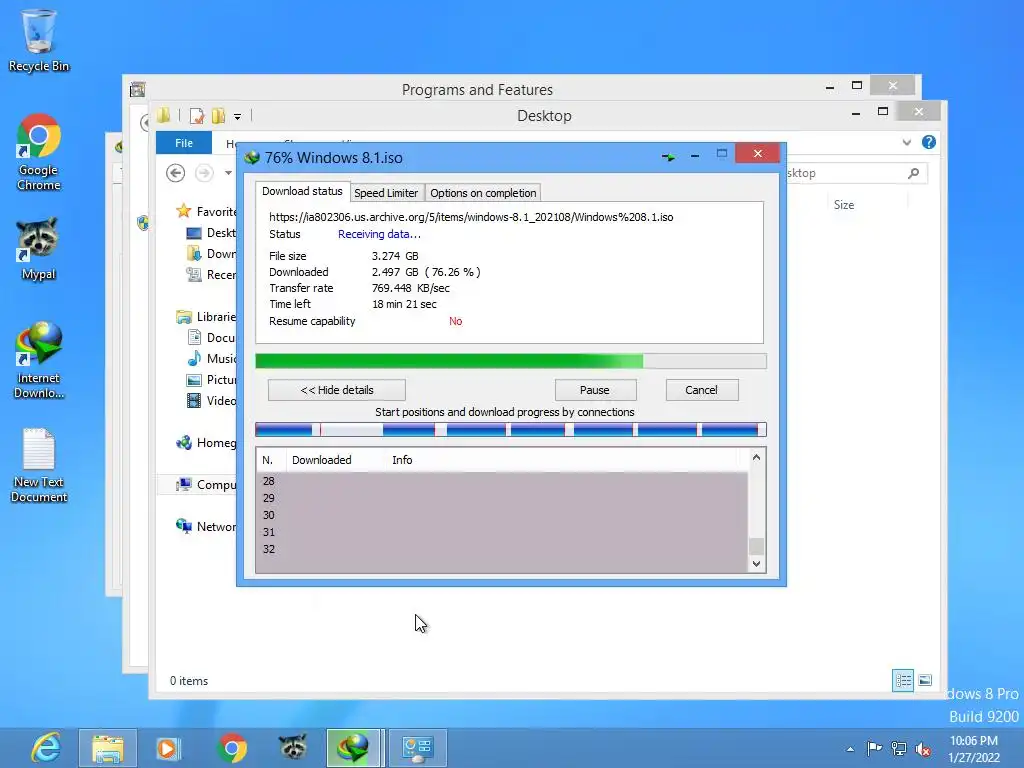Open Help in the Desktop window
The image size is (1024, 768).
929,142
